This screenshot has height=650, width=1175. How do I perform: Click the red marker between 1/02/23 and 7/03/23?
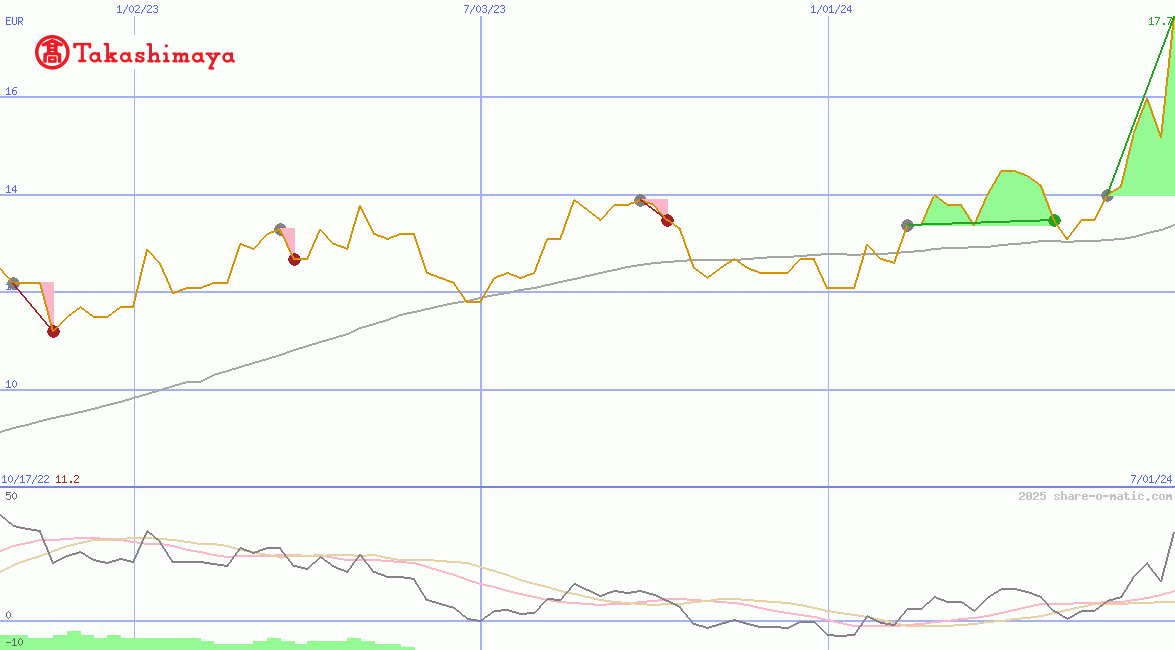[294, 259]
